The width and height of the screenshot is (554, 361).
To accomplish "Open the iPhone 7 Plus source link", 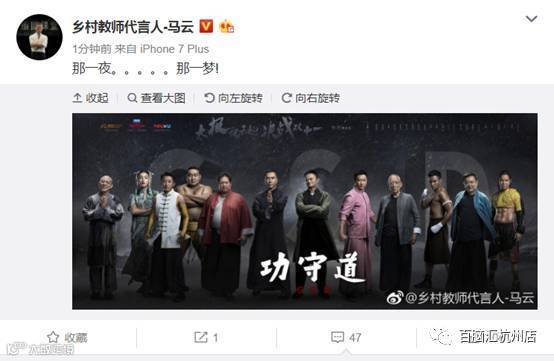I will pos(175,49).
